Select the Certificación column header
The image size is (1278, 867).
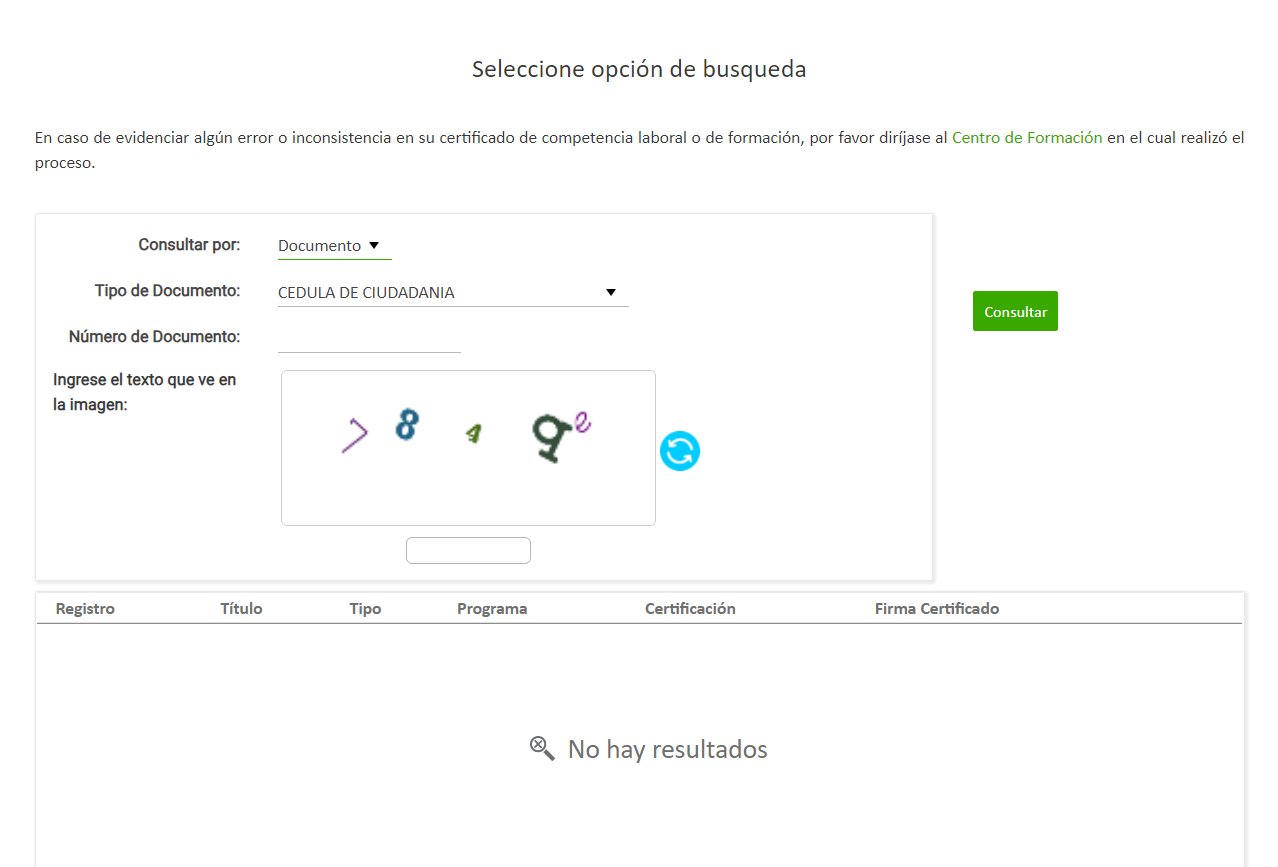(x=690, y=609)
